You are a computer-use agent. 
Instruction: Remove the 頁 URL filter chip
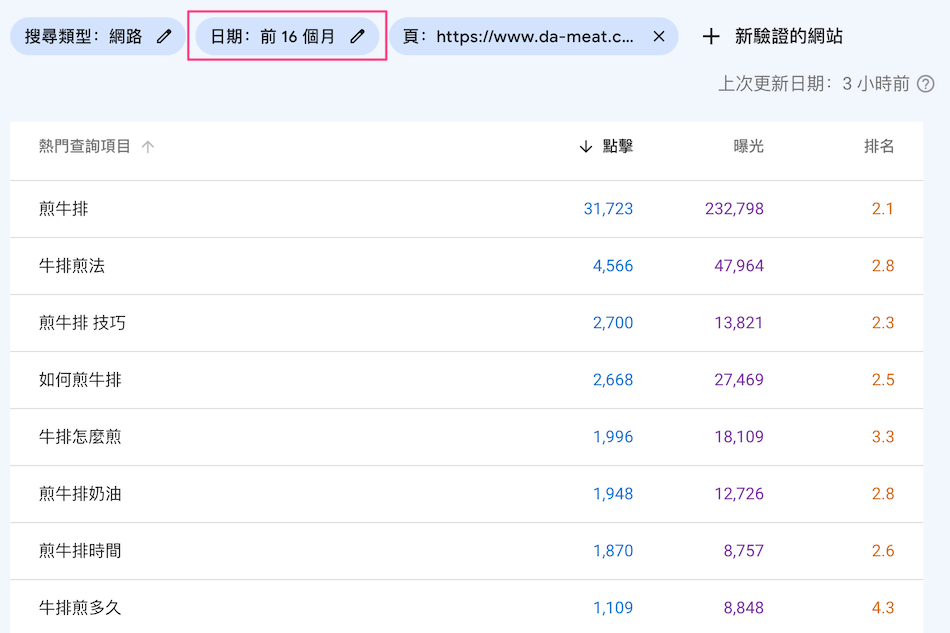point(658,37)
